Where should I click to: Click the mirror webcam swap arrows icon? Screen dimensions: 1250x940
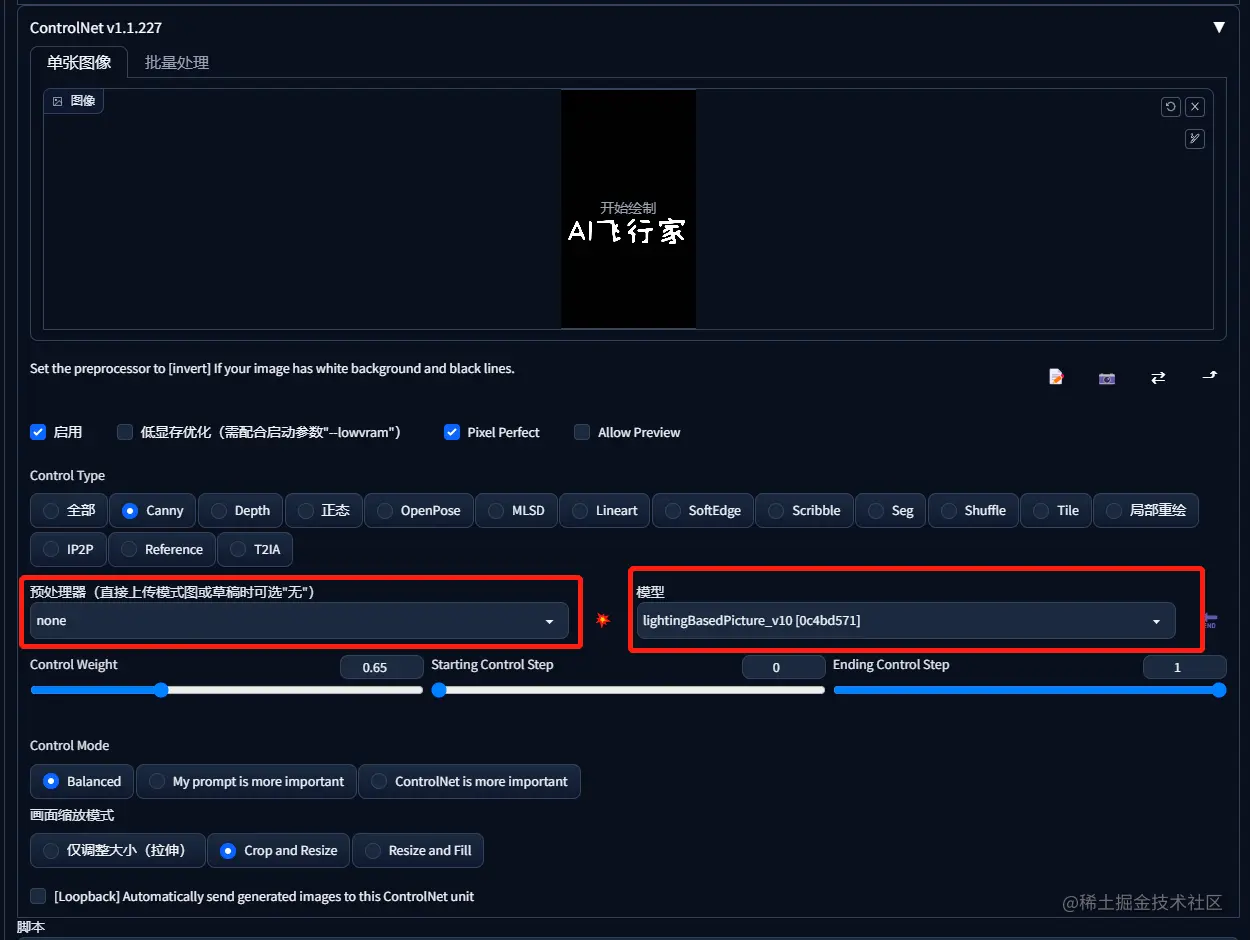coord(1158,377)
